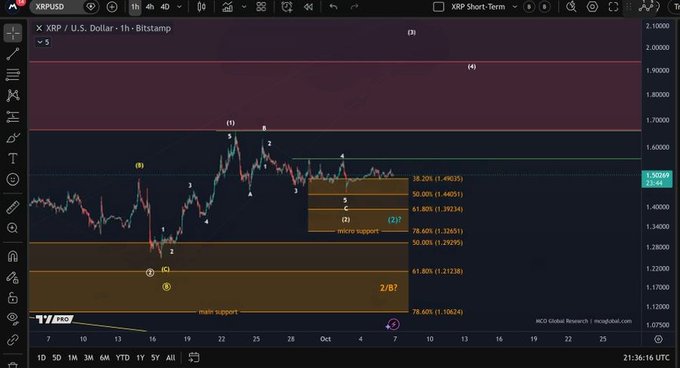Click the lightning events marker on time axis

click(x=393, y=324)
